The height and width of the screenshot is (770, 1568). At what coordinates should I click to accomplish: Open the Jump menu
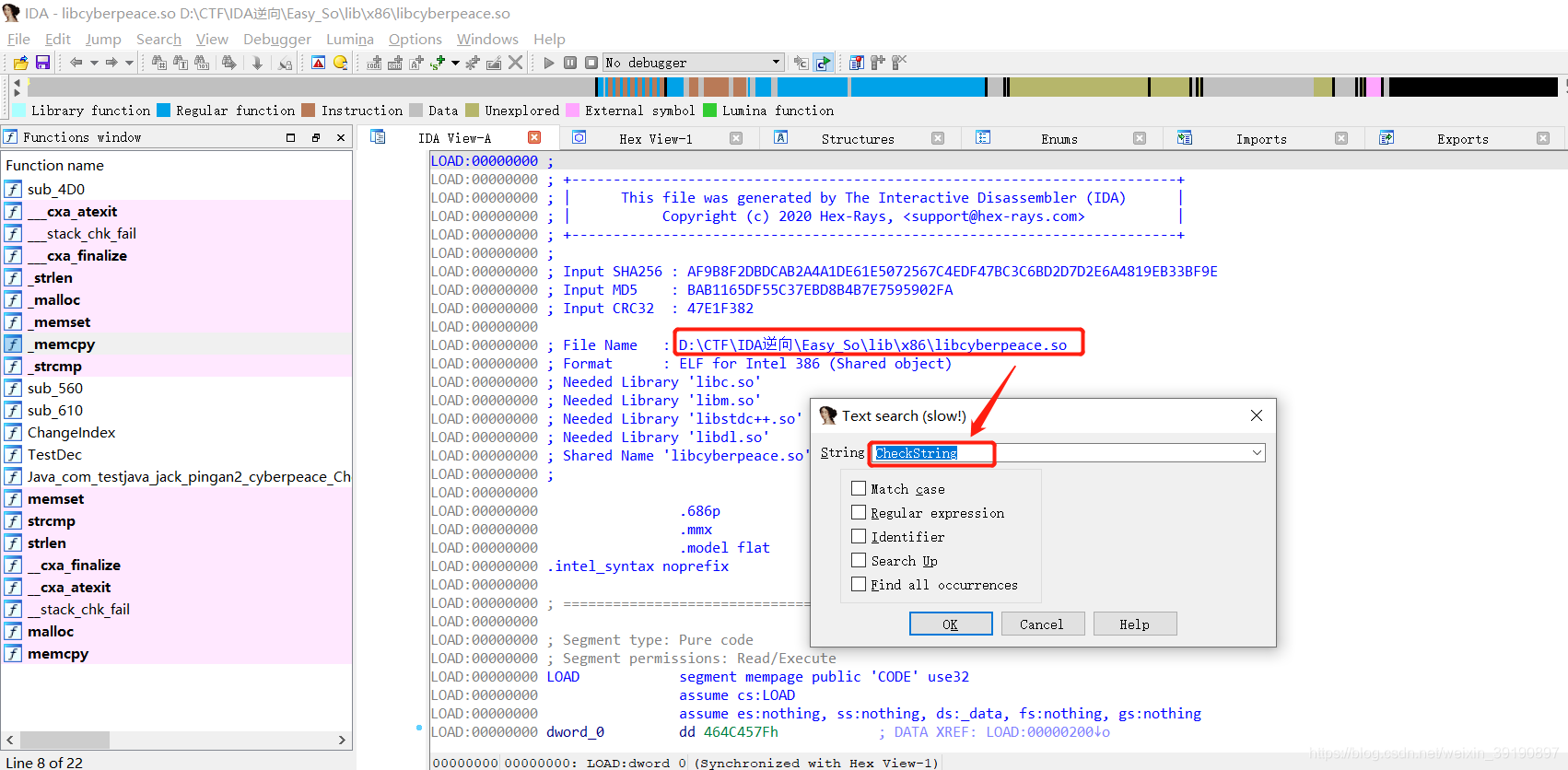[103, 39]
